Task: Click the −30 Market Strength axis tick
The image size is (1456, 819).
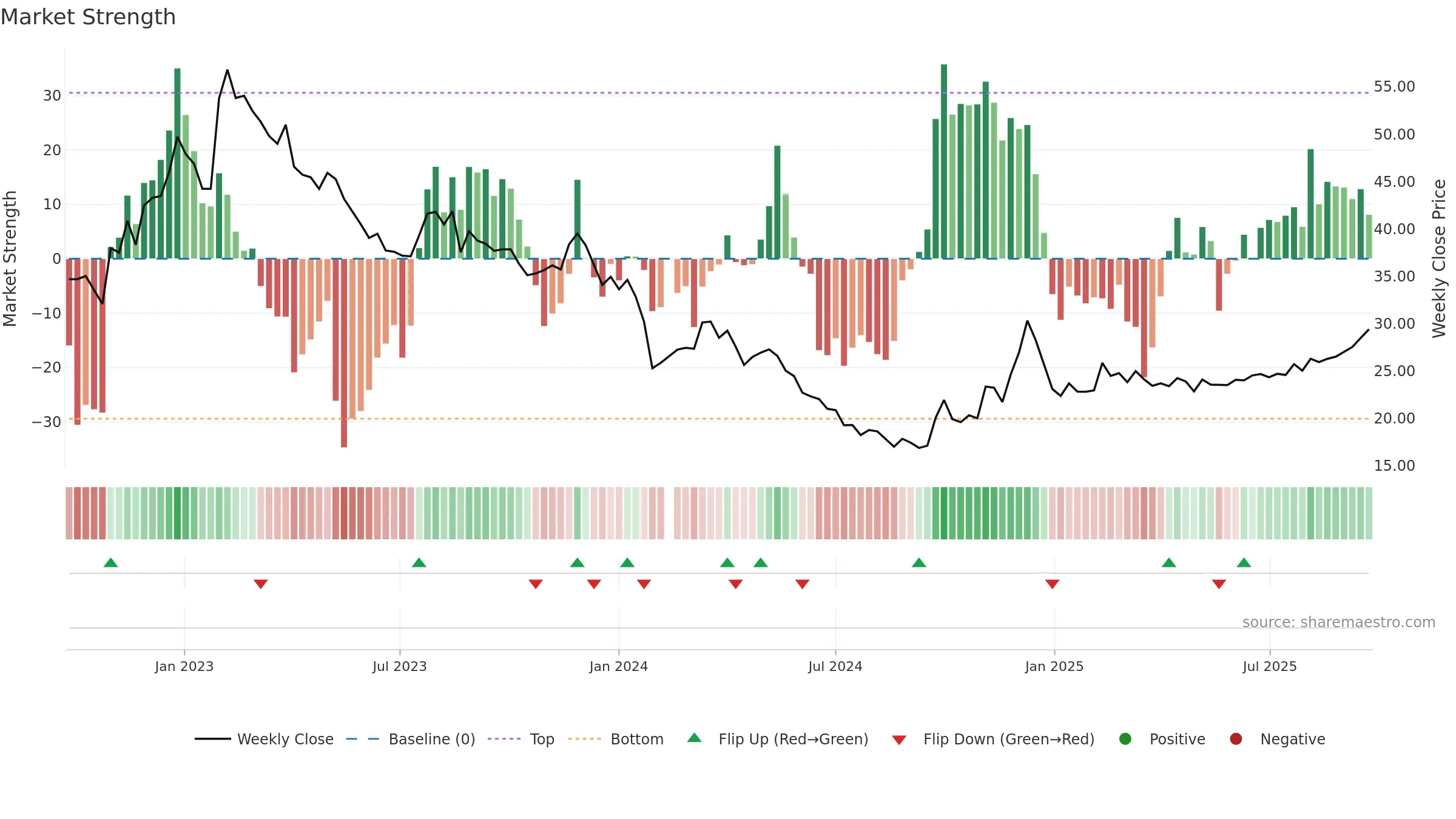Action: pos(46,422)
